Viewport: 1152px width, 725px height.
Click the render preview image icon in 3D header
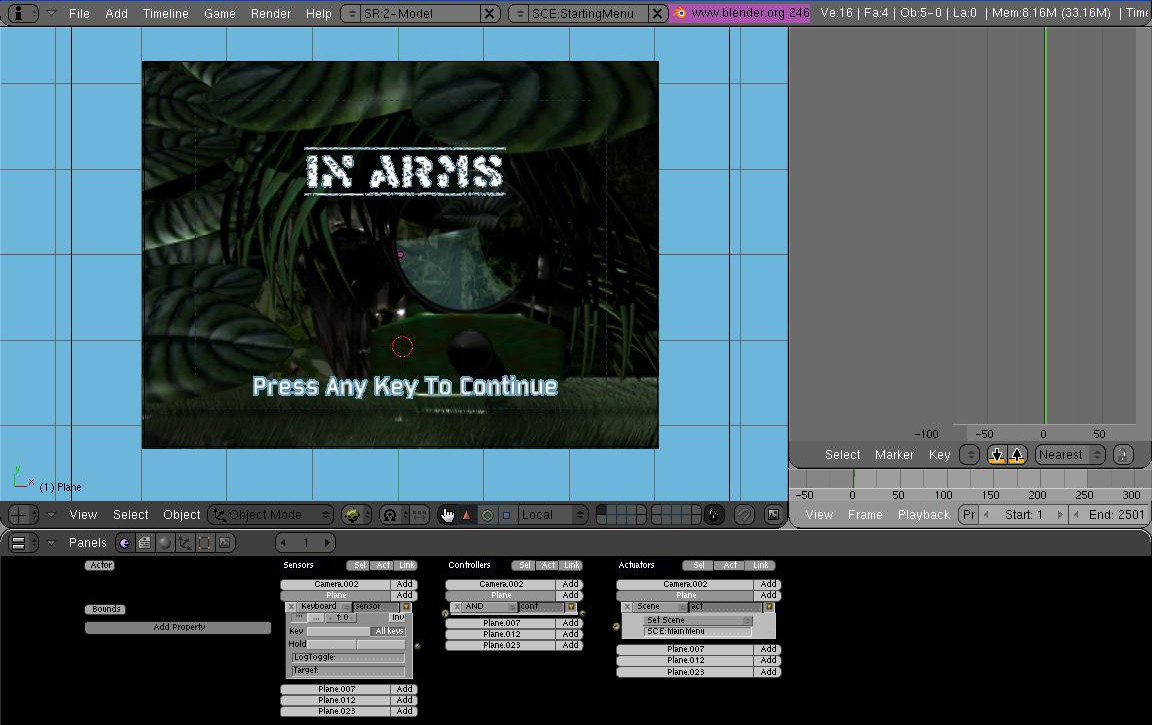click(x=773, y=515)
